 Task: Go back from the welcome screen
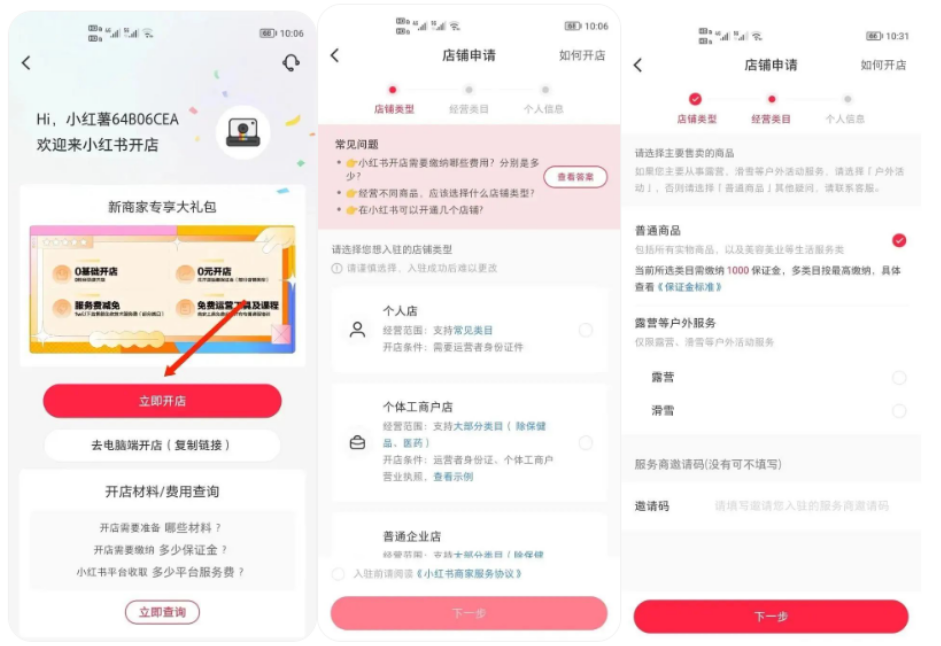(x=26, y=62)
